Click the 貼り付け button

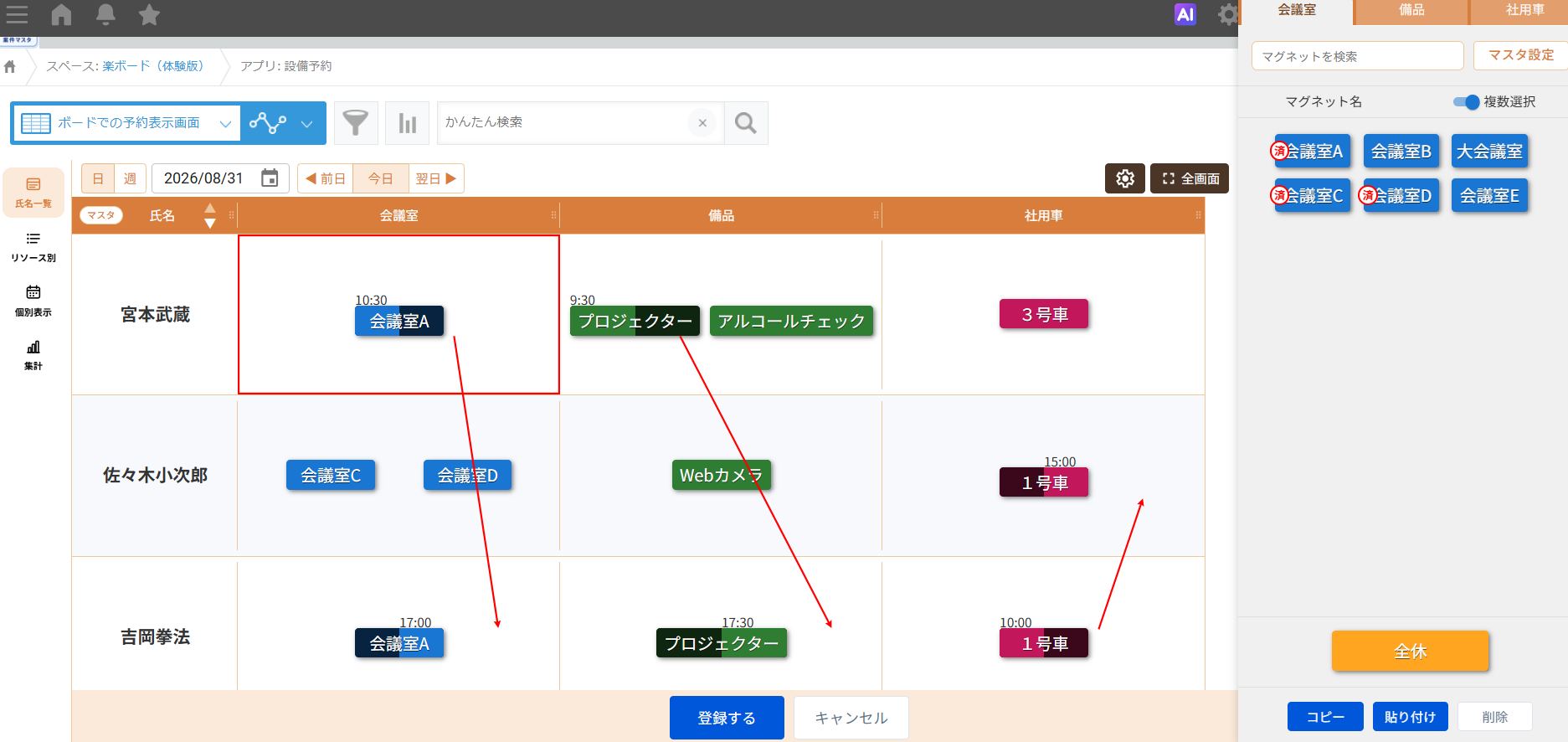[1411, 717]
